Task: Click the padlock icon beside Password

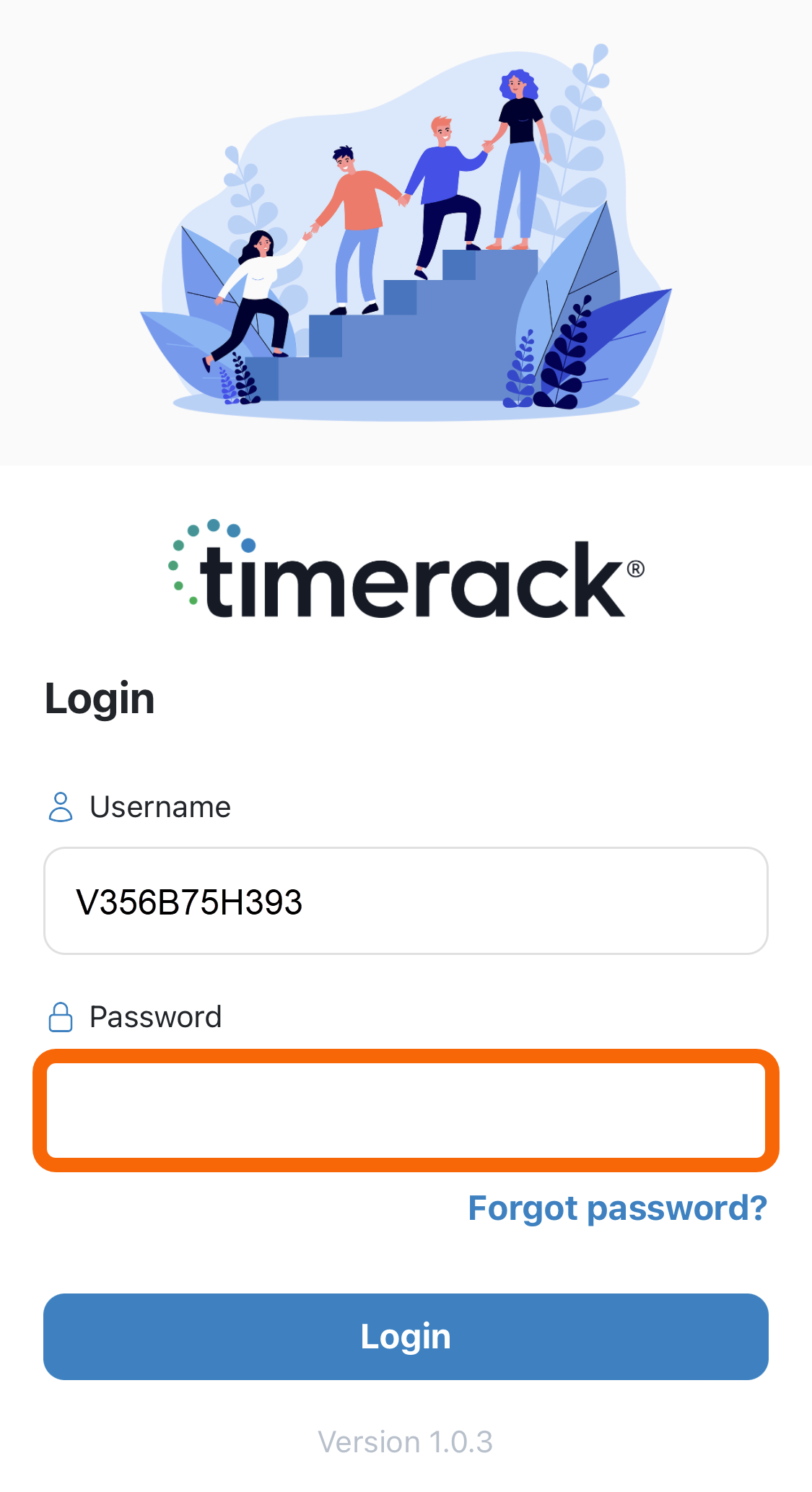Action: 61,1017
